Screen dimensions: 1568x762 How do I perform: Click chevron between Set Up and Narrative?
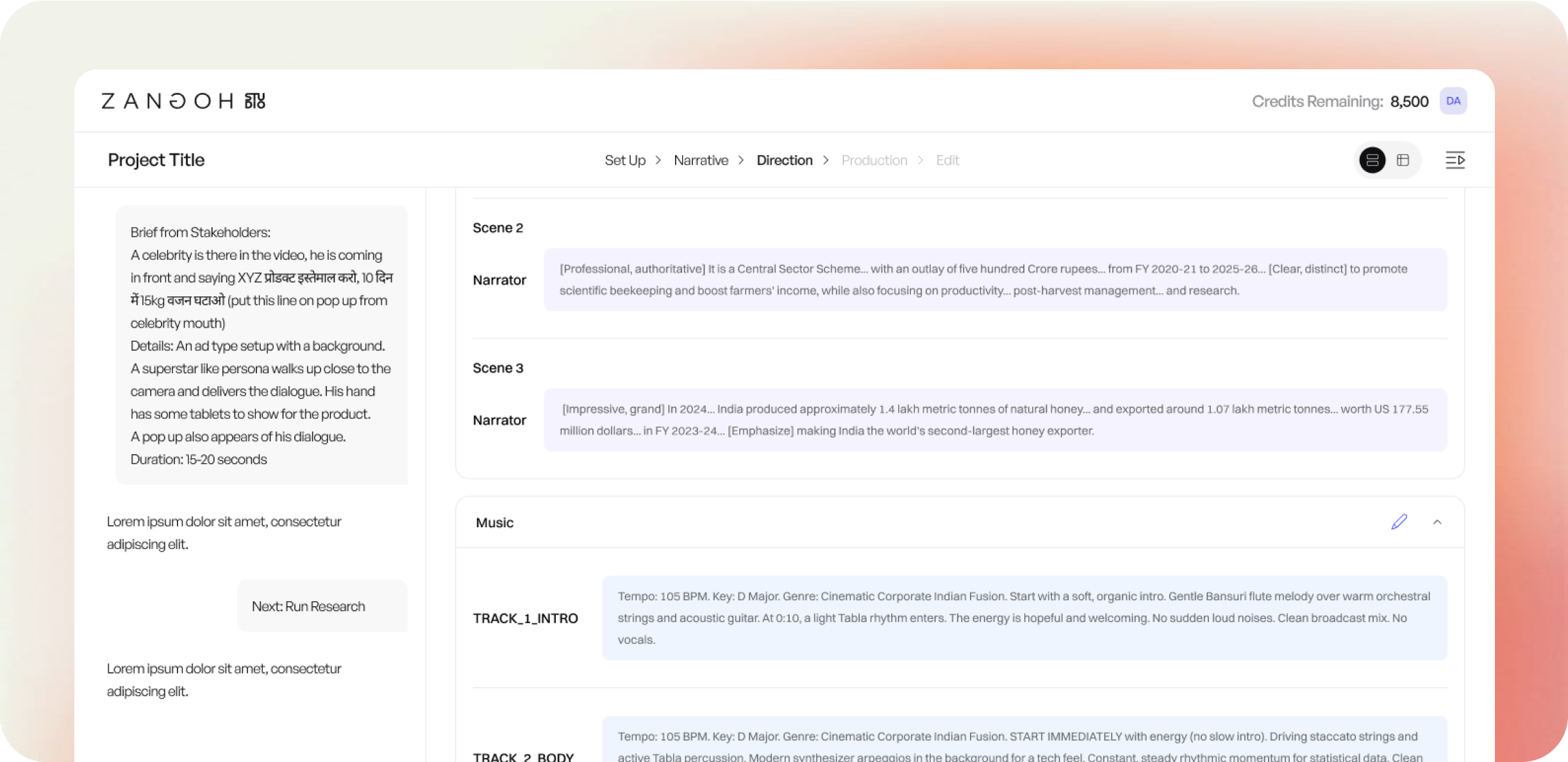[x=658, y=160]
